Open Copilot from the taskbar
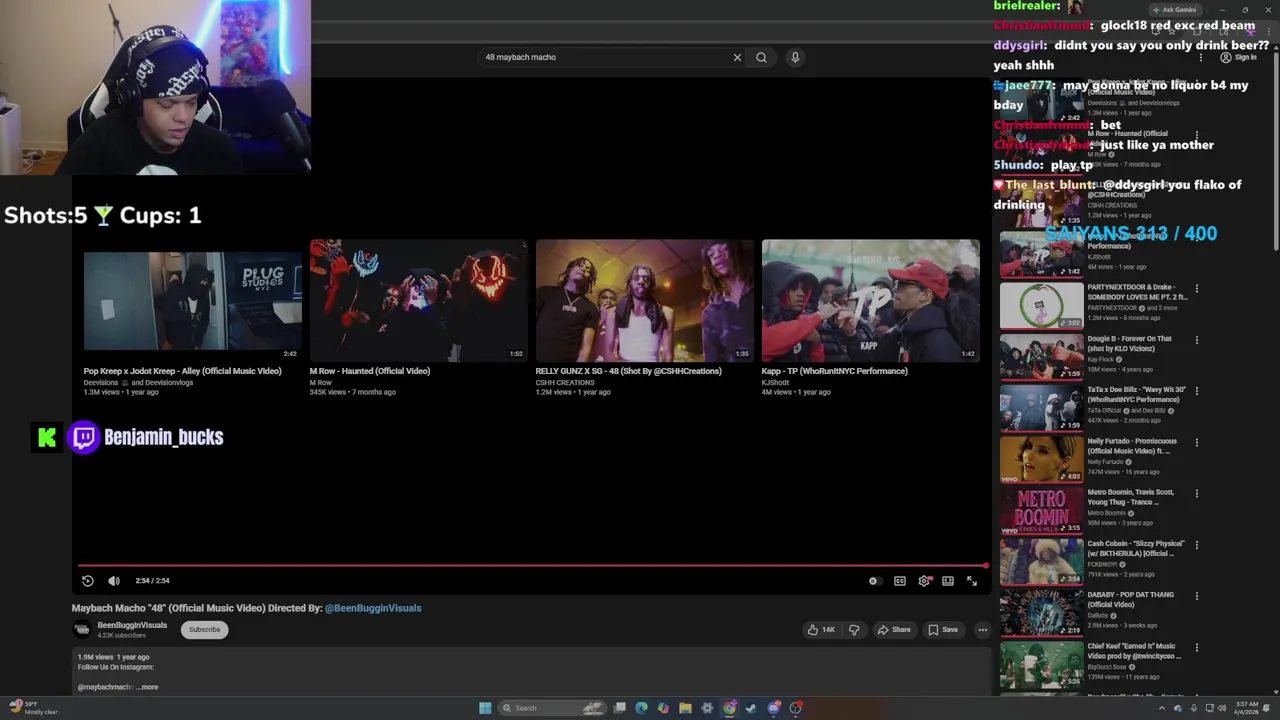1280x720 pixels. click(x=663, y=708)
